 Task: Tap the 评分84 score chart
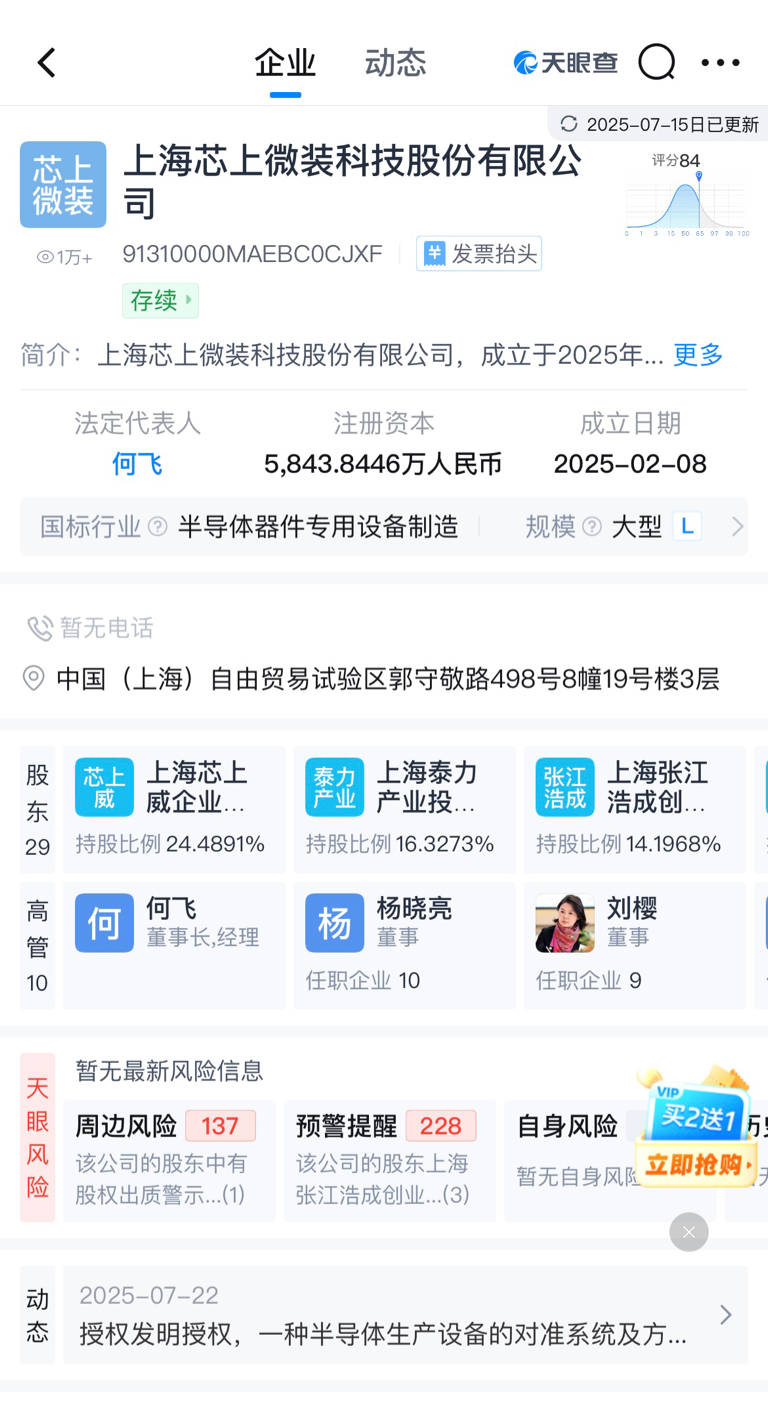pyautogui.click(x=687, y=194)
